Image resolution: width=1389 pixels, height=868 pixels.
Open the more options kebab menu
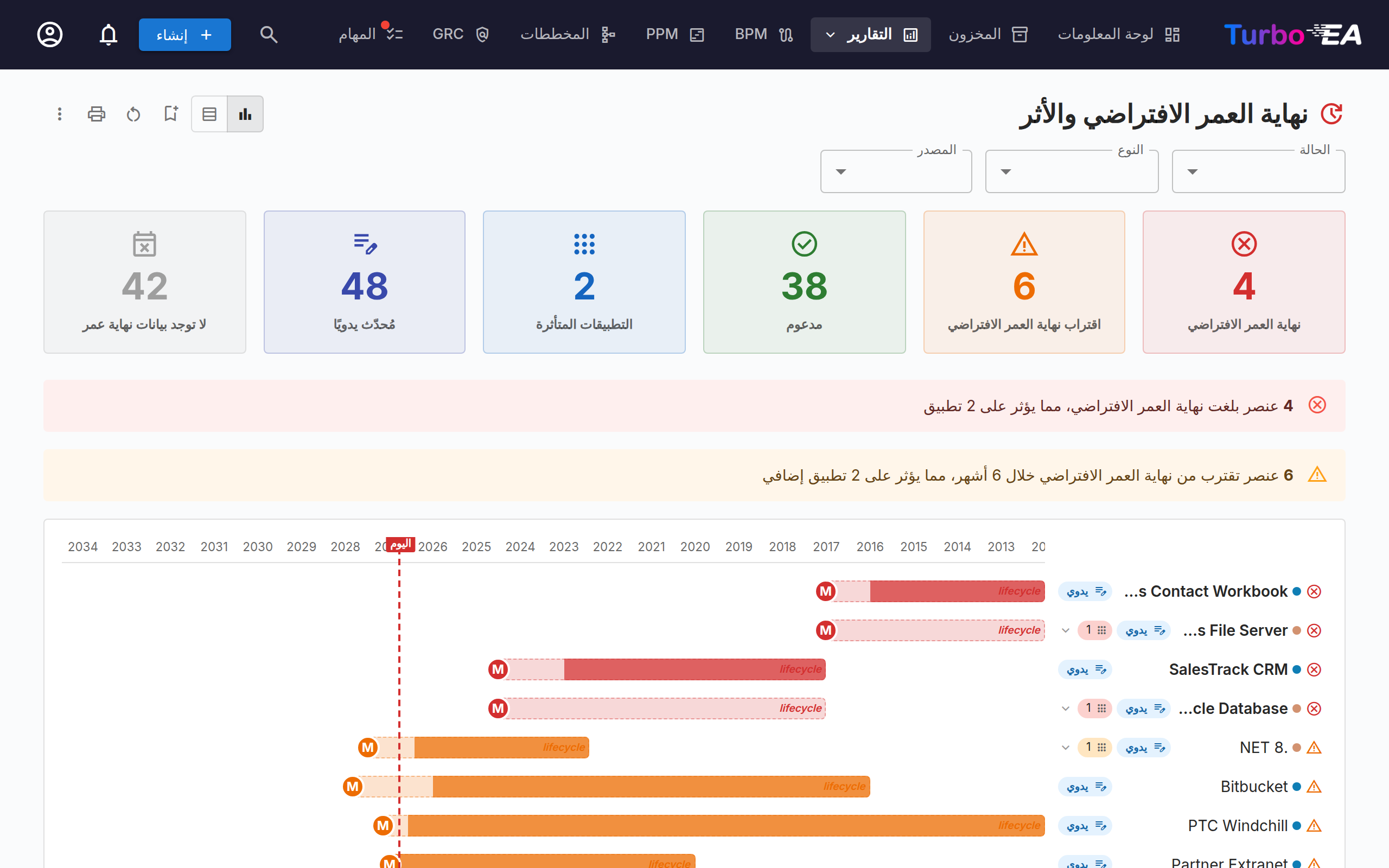click(59, 114)
